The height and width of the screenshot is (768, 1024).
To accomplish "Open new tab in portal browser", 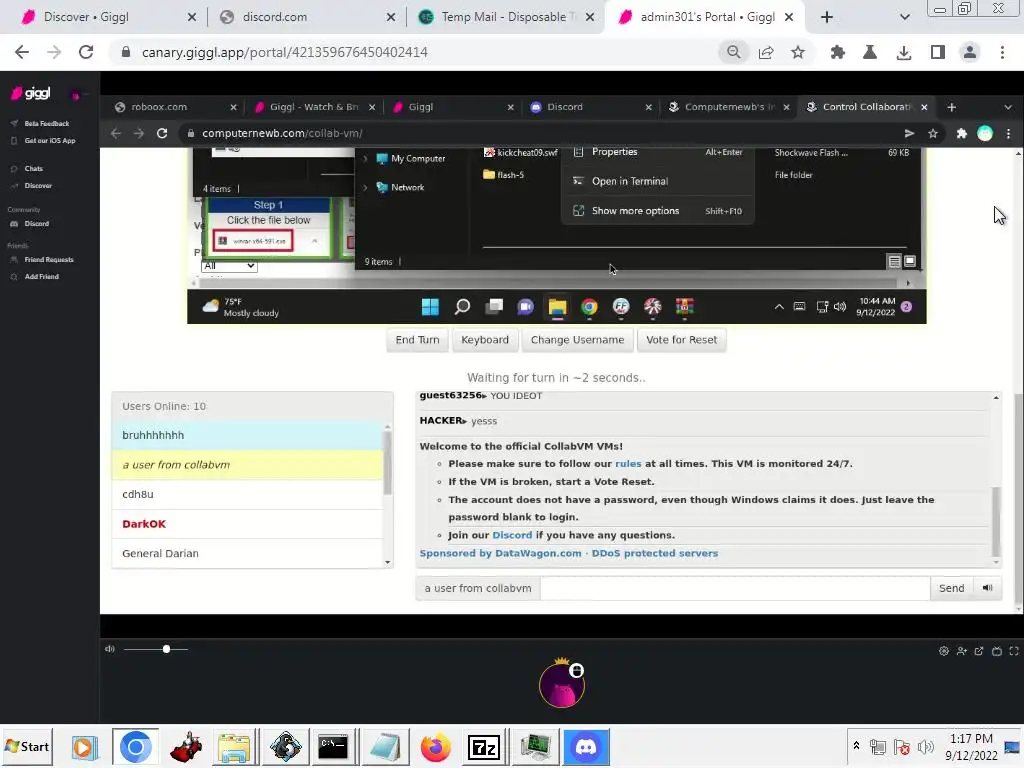I will pos(952,107).
